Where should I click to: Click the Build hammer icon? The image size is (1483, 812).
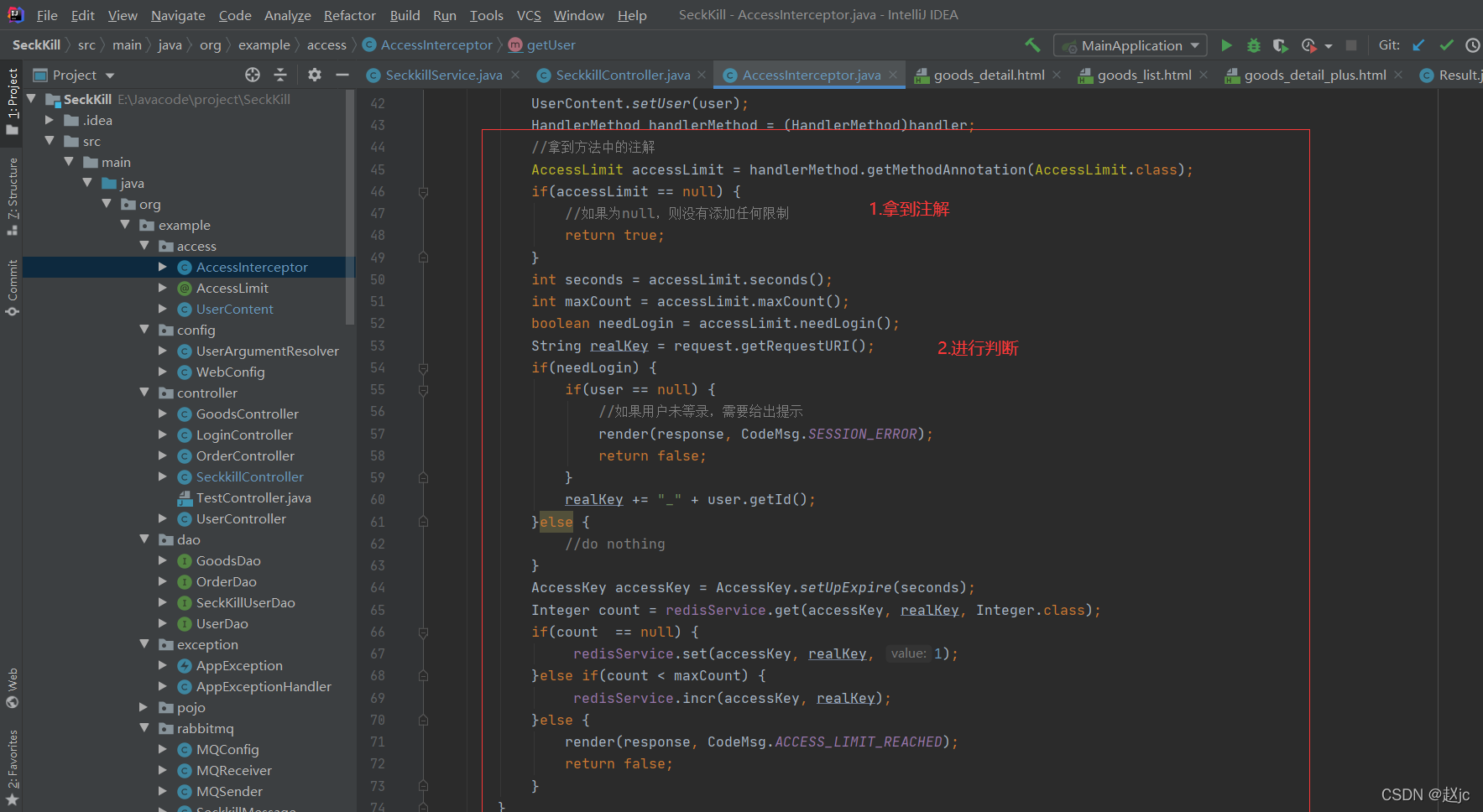pos(1032,45)
